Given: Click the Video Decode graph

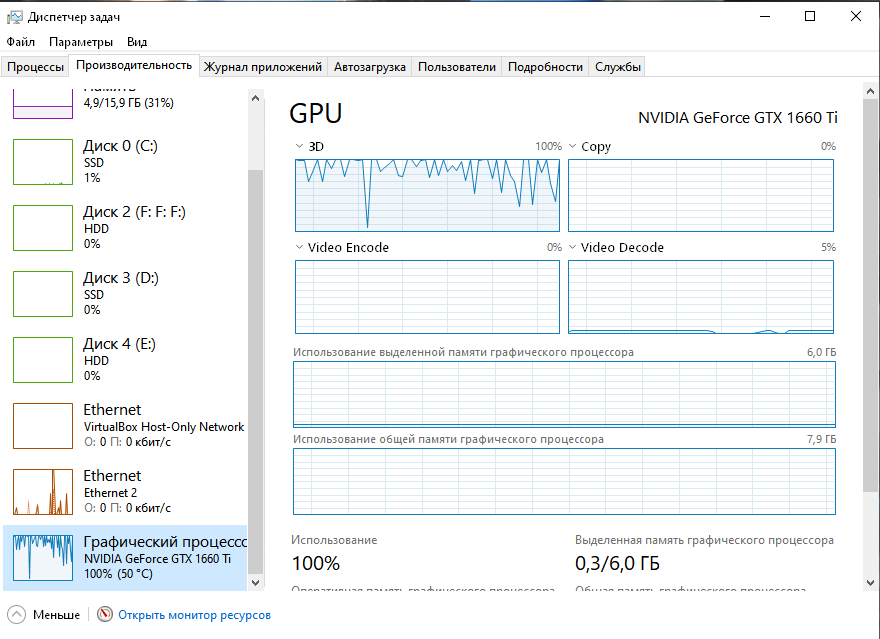Looking at the screenshot, I should (x=700, y=297).
